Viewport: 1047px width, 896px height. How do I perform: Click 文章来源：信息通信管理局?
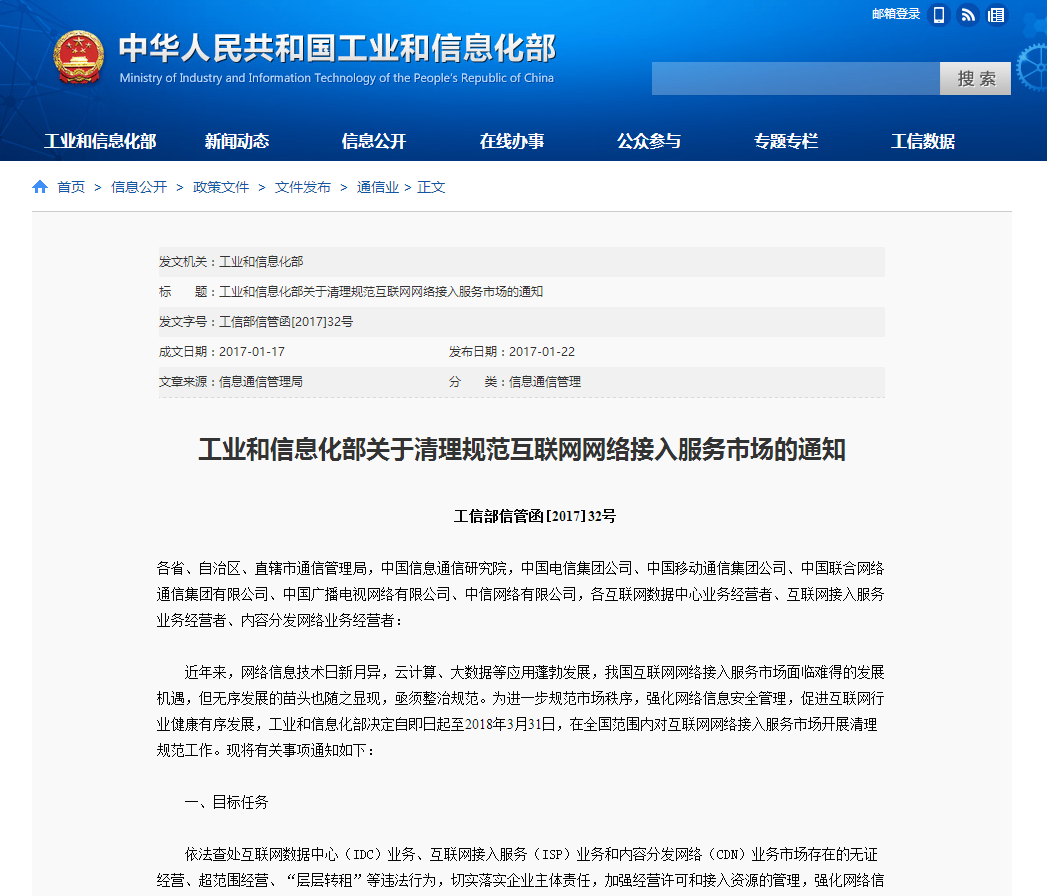230,382
